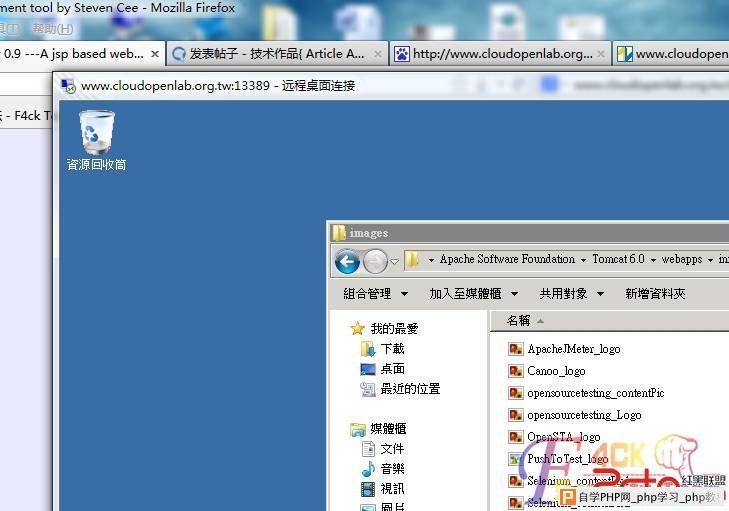Click the folder icon in the explorer address bar
729x511 pixels.
pos(412,259)
